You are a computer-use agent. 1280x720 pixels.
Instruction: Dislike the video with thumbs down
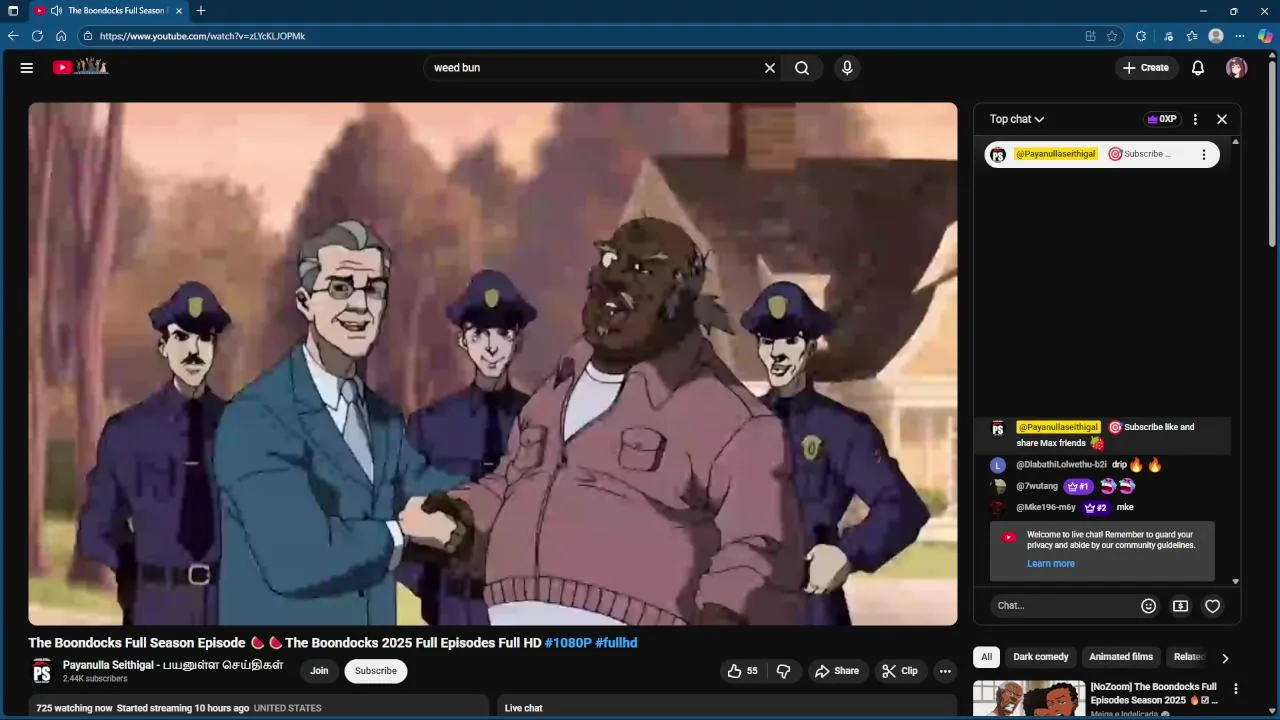pyautogui.click(x=783, y=671)
